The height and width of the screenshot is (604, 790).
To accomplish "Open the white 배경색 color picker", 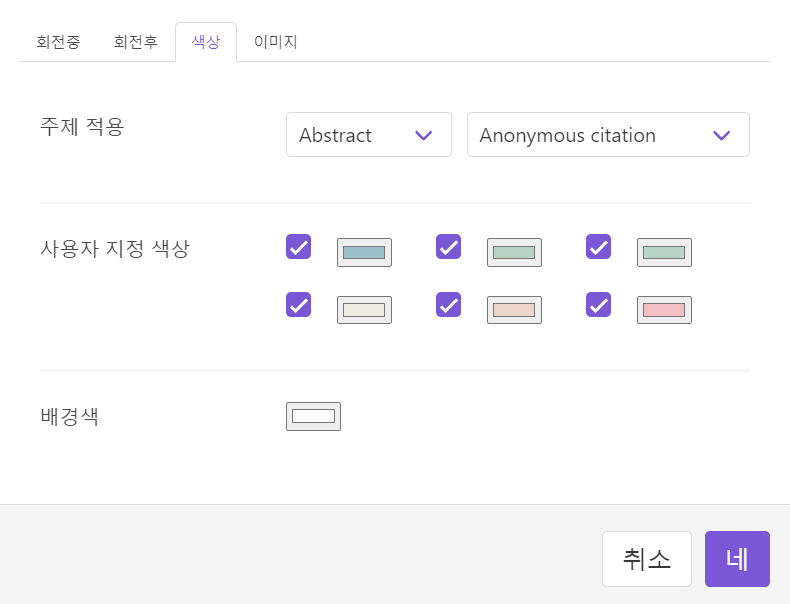I will coord(313,417).
